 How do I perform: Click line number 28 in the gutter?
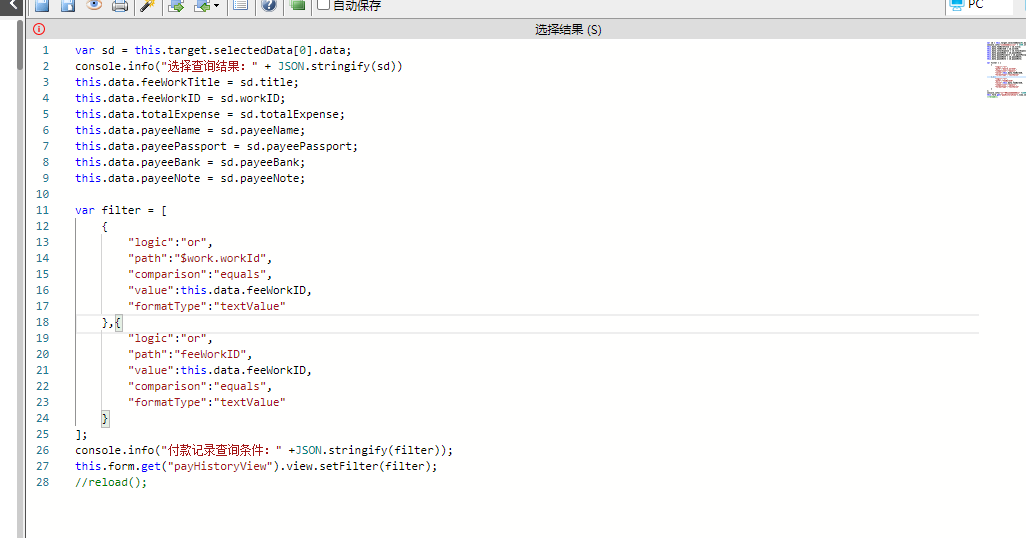[43, 482]
